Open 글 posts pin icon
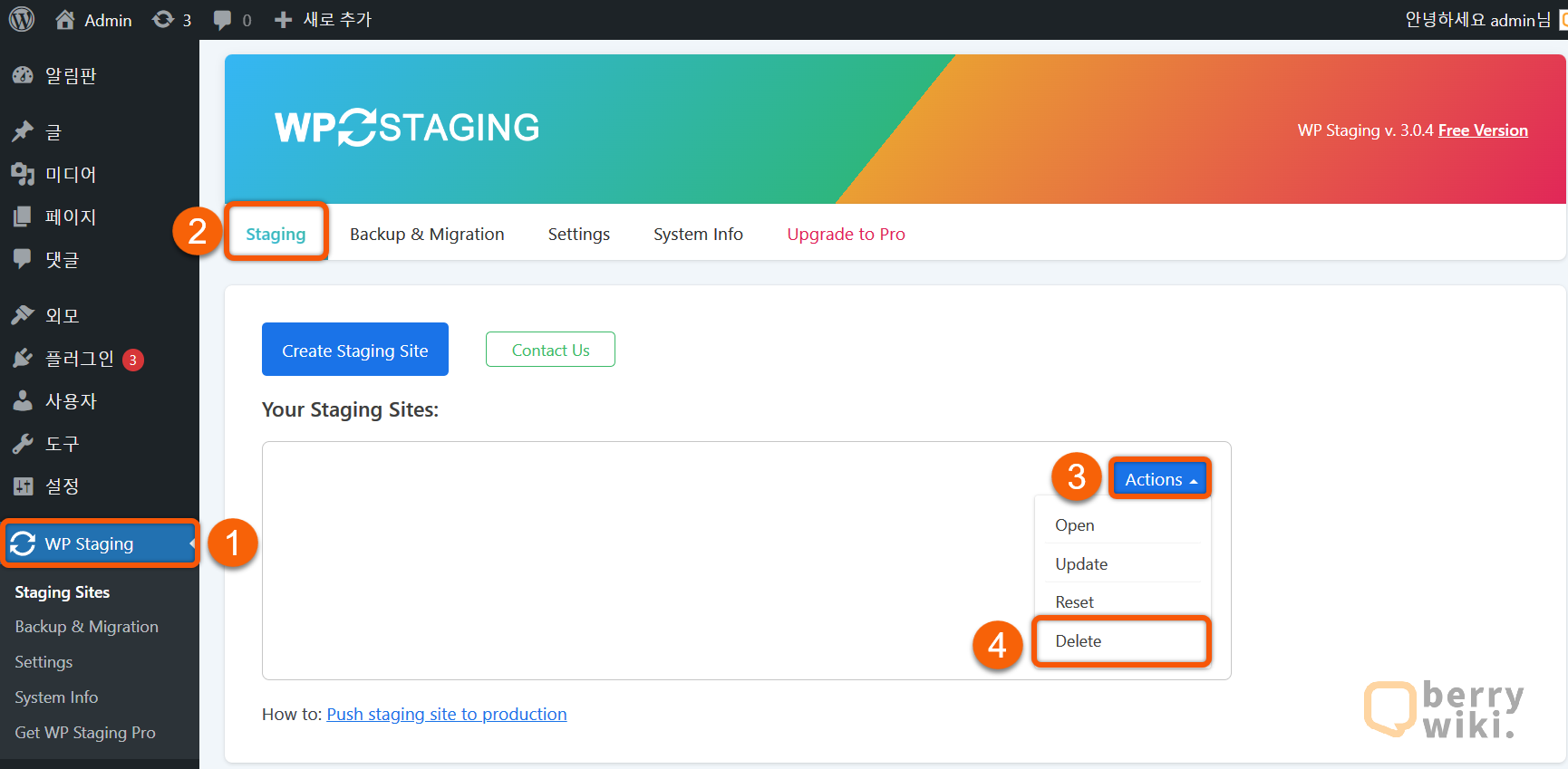 tap(23, 132)
